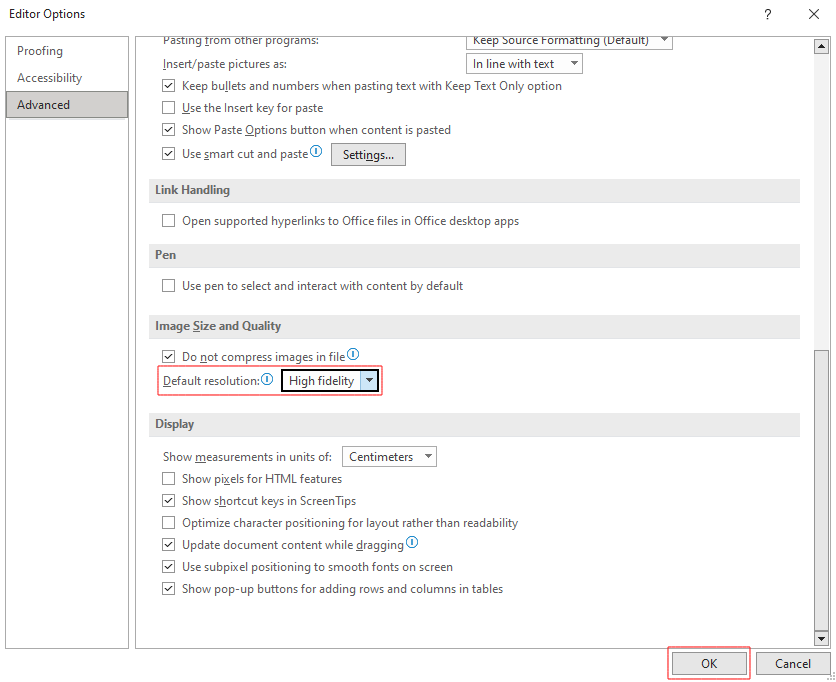836x682 pixels.
Task: Click the Cancel button
Action: pyautogui.click(x=792, y=663)
